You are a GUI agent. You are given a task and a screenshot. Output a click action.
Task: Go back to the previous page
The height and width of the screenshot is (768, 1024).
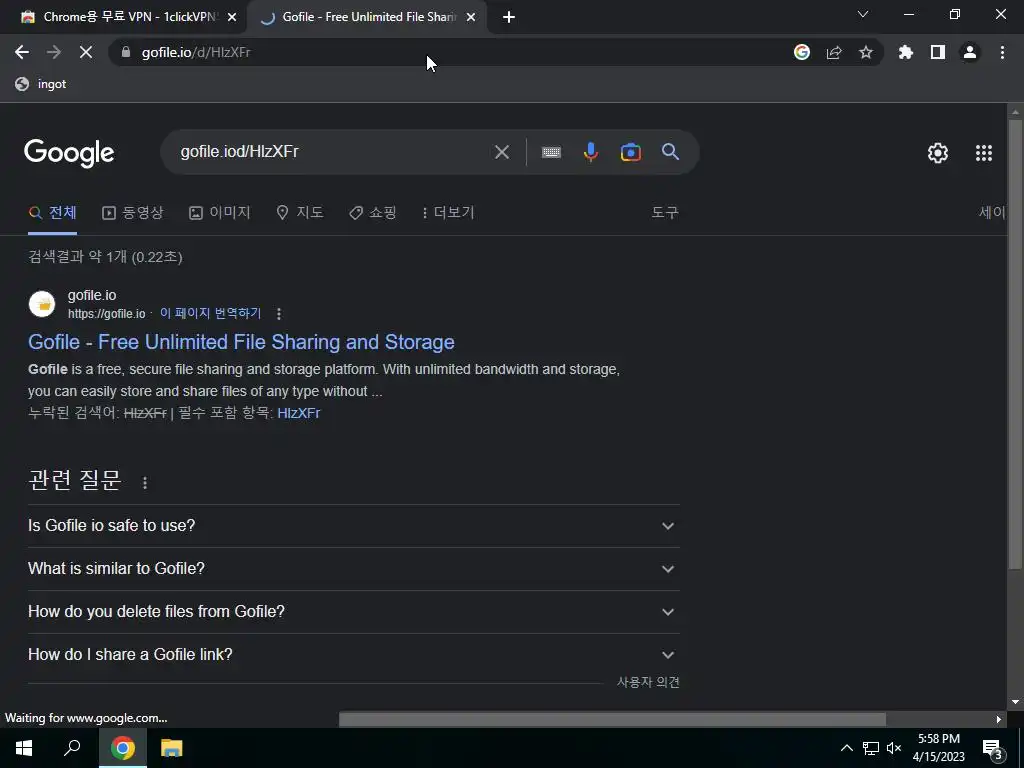pos(22,52)
